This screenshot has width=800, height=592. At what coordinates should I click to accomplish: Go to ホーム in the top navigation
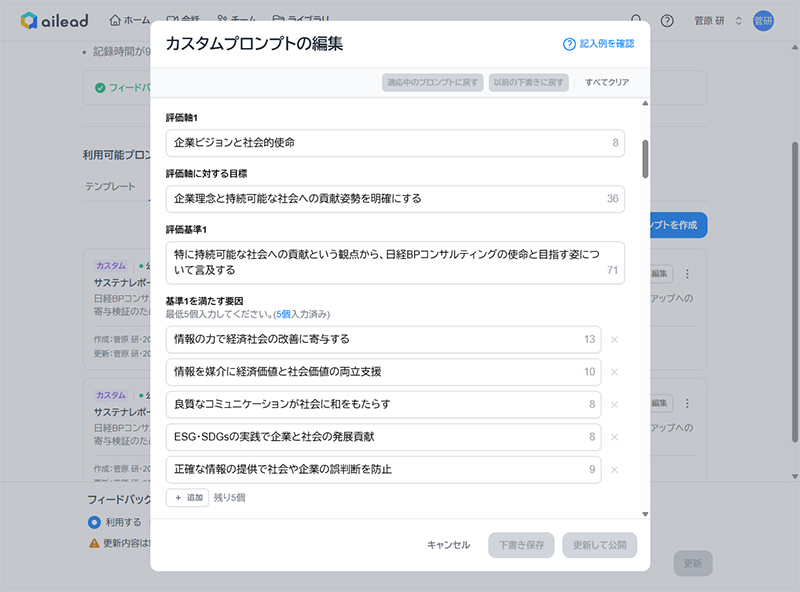coord(130,21)
